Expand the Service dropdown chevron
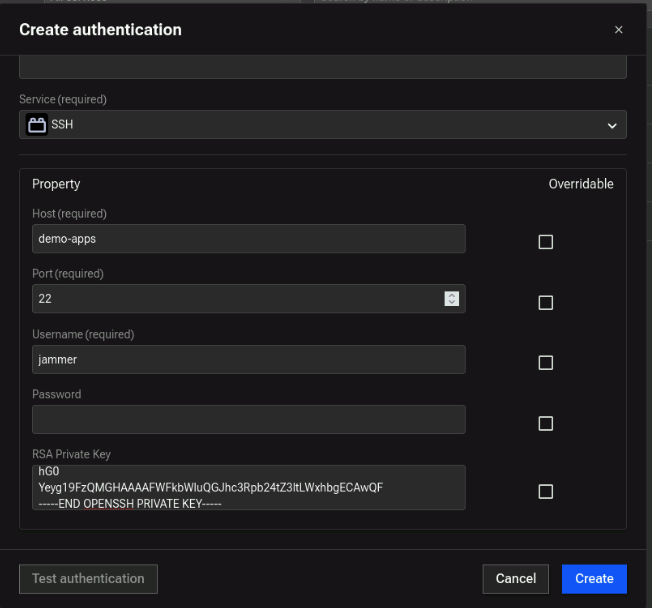652x608 pixels. tap(612, 125)
